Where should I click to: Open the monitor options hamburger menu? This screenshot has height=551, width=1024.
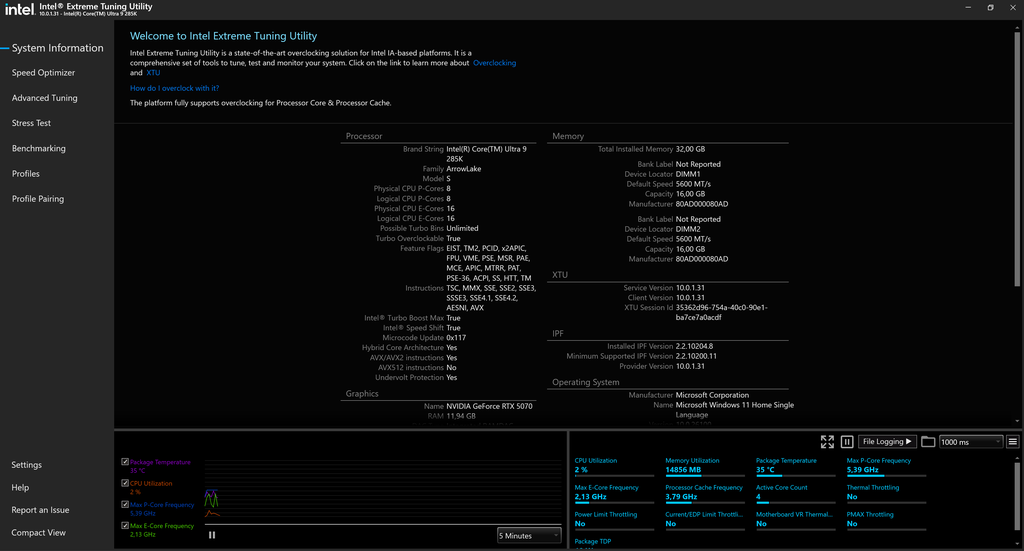tap(1012, 442)
